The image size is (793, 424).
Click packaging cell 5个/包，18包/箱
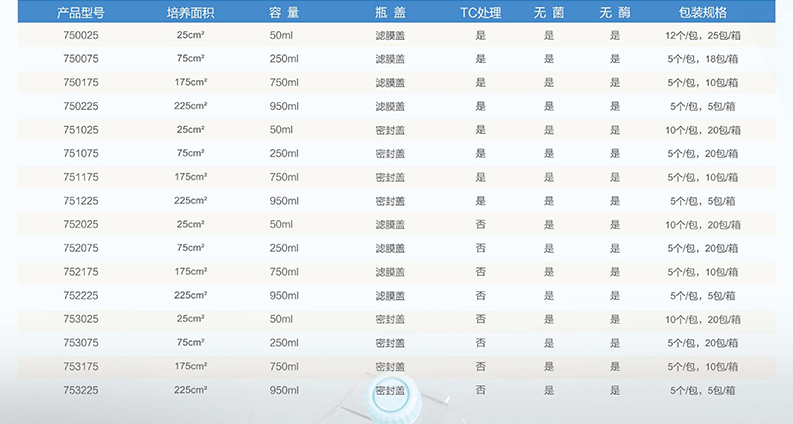[703, 59]
